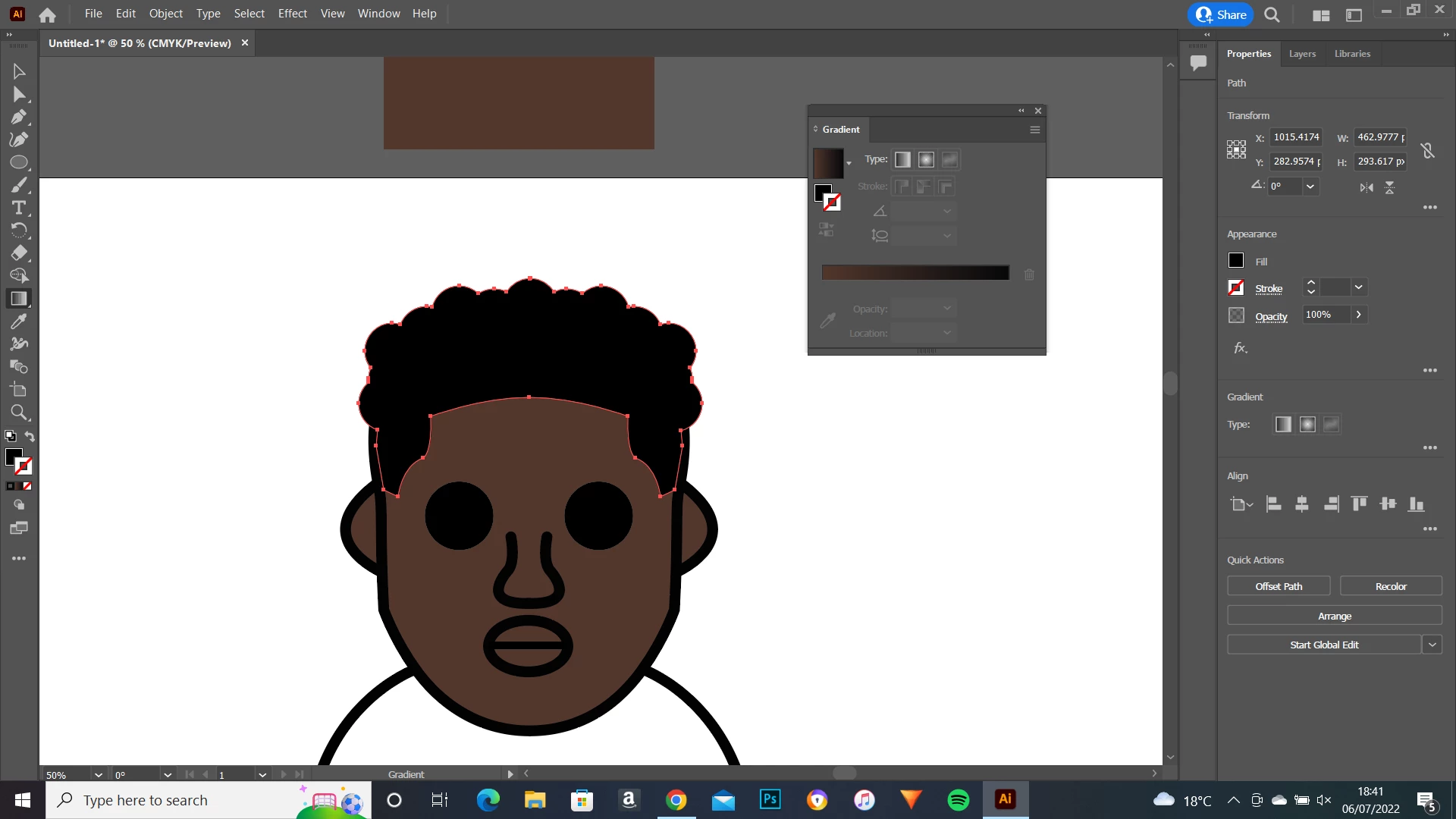Expand the Start Global Edit options arrow
The height and width of the screenshot is (819, 1456).
click(x=1432, y=645)
